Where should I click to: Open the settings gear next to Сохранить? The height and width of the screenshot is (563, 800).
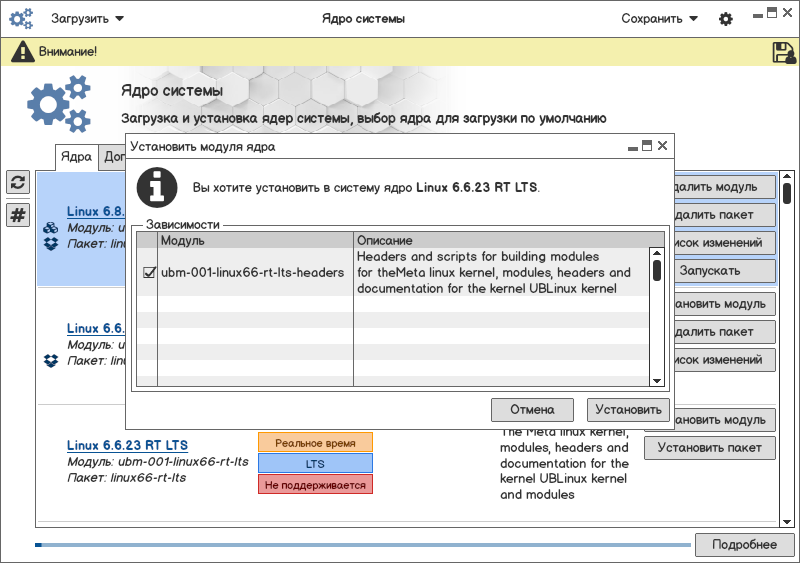726,19
